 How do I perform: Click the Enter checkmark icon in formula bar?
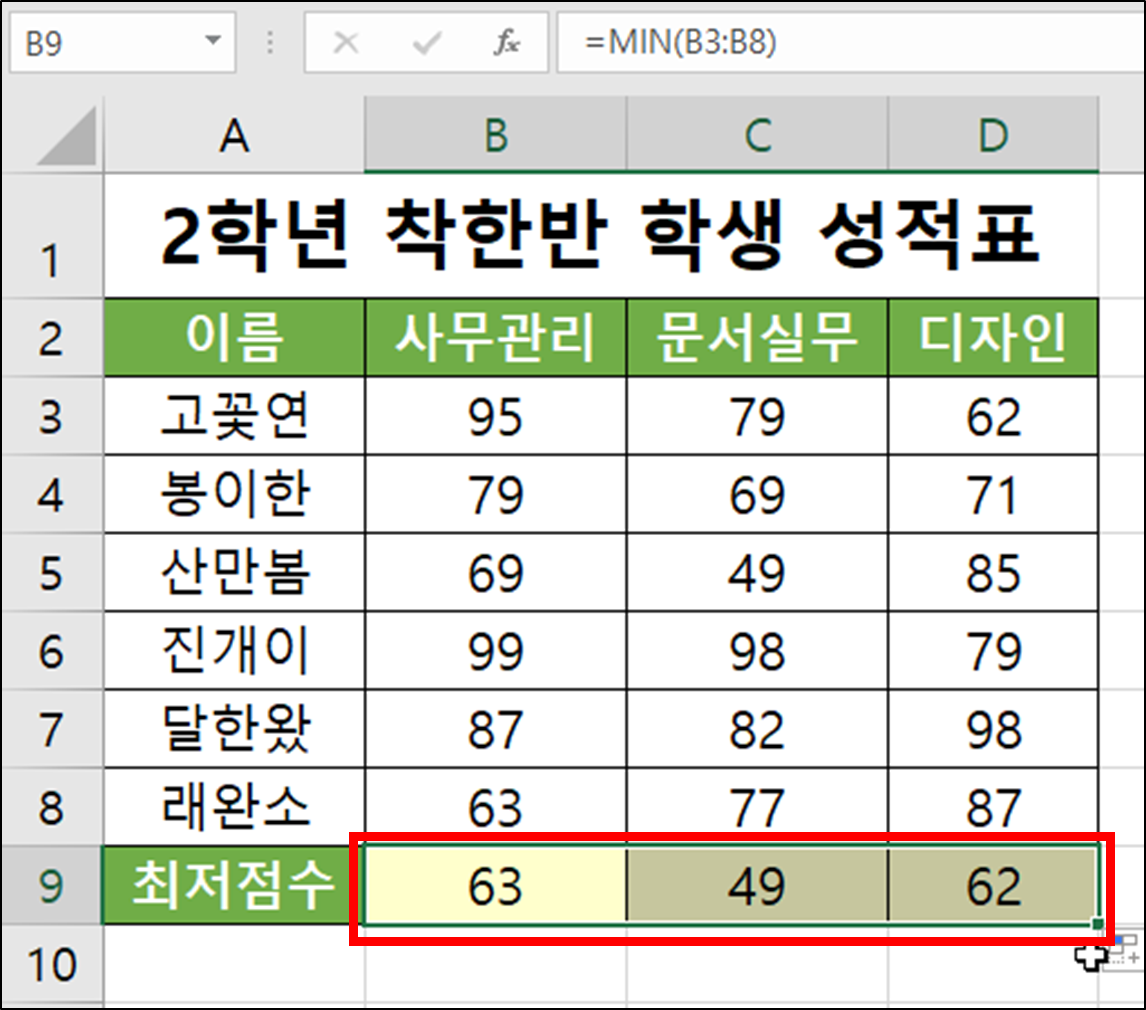point(427,42)
